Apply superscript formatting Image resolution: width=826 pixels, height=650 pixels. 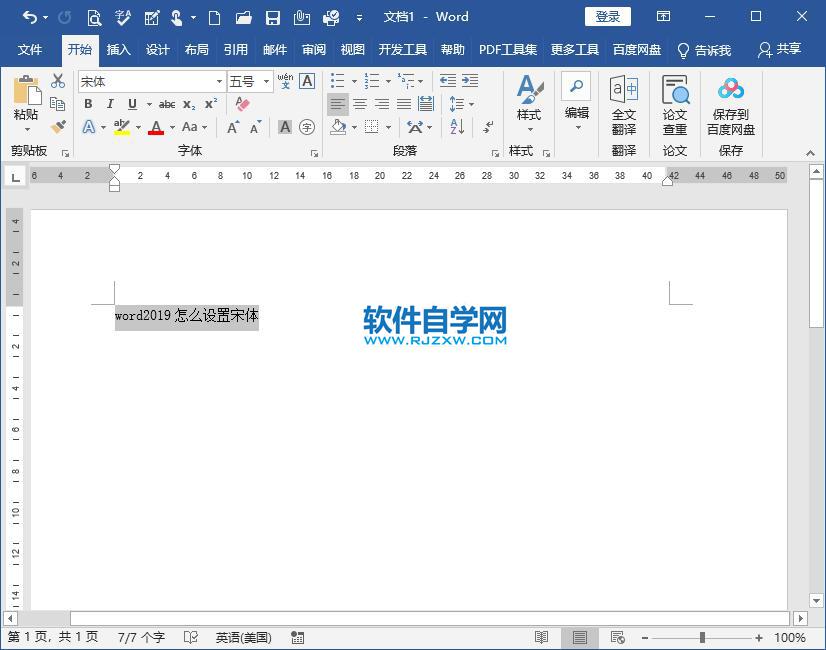coord(210,104)
